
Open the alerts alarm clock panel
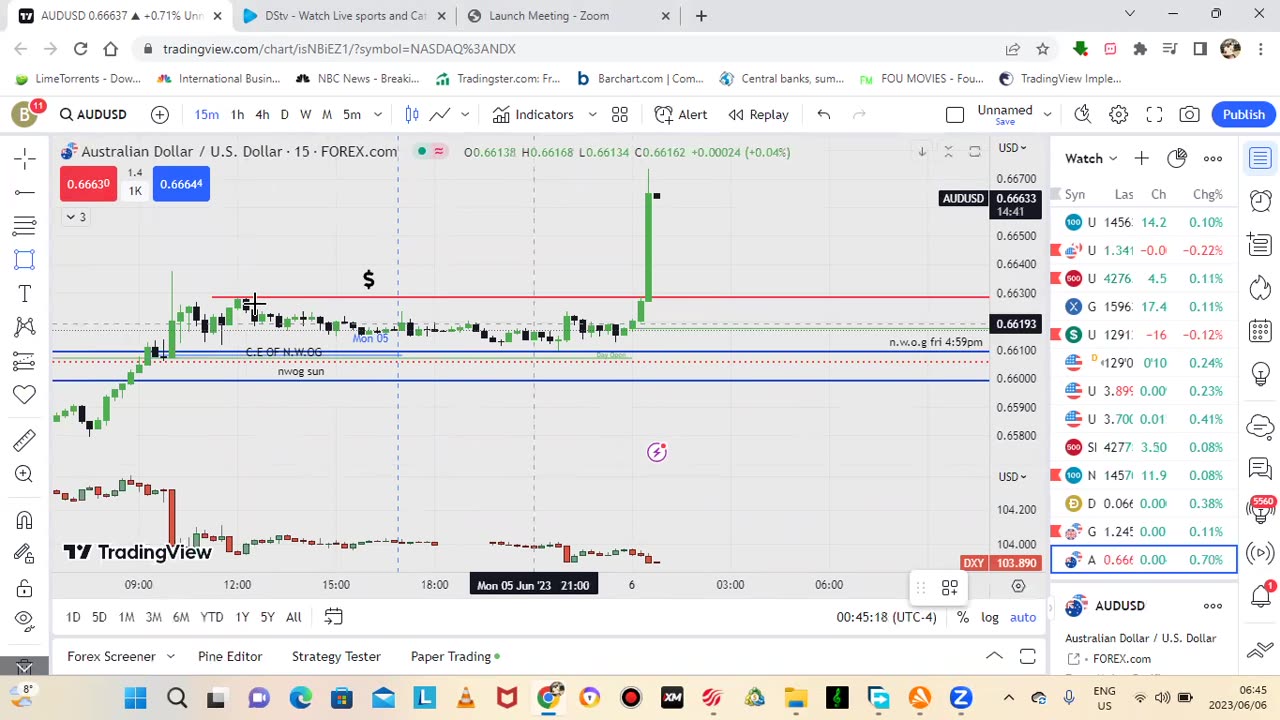1260,201
